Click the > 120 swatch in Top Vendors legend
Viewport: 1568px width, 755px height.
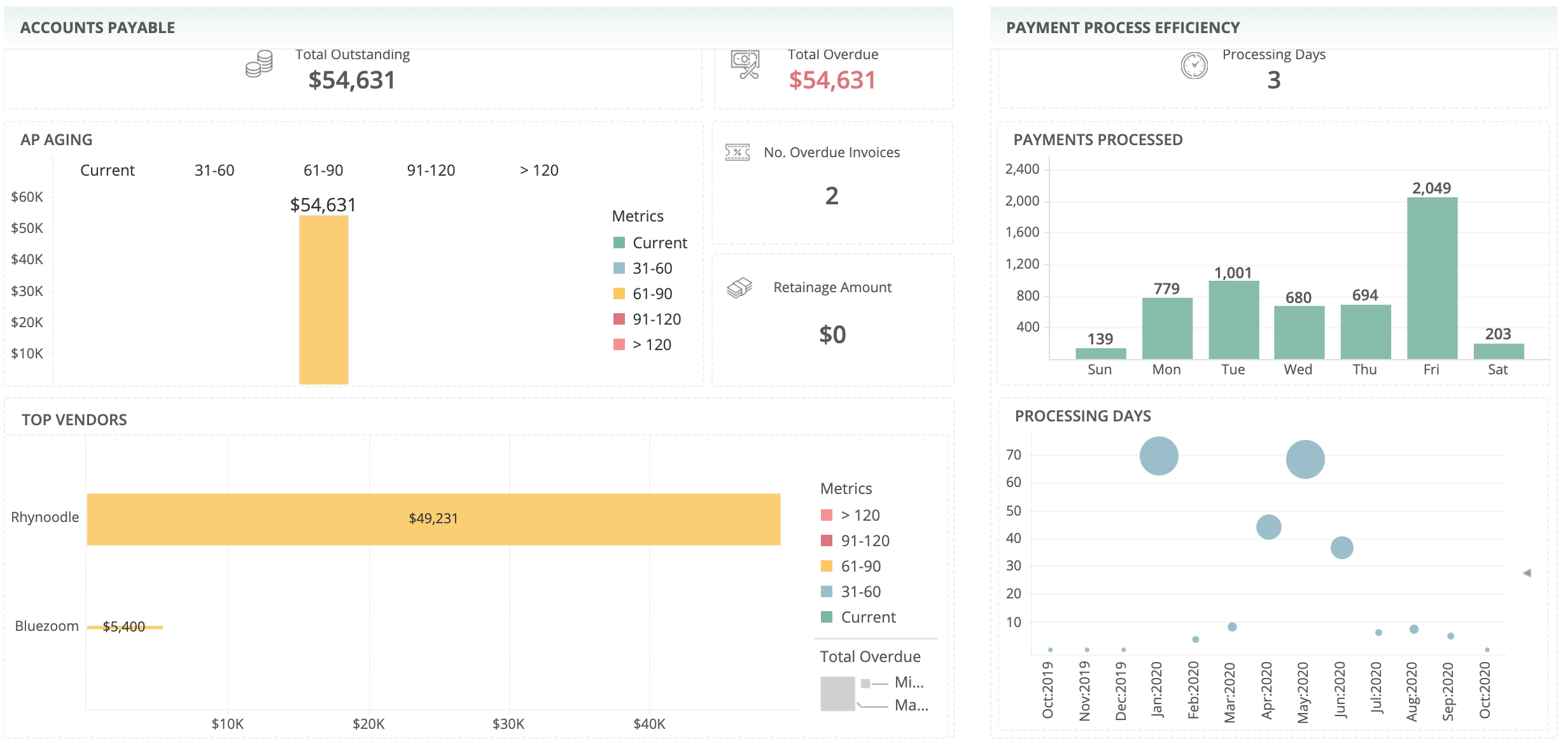[x=827, y=515]
